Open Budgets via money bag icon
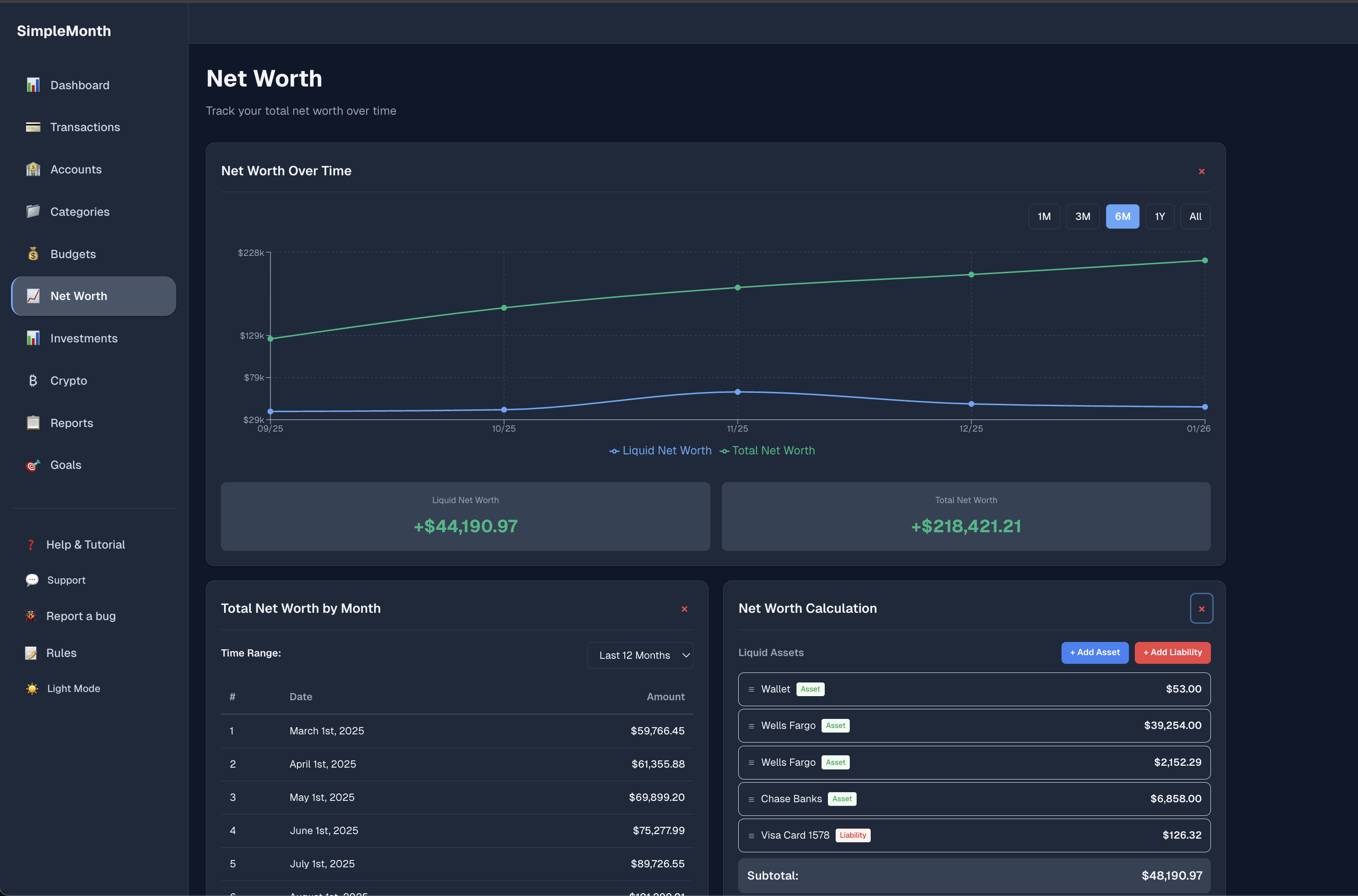 (x=33, y=254)
